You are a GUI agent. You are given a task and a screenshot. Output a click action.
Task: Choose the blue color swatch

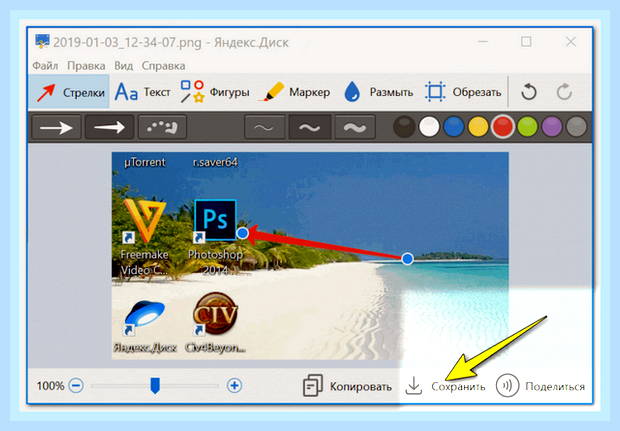(x=454, y=127)
